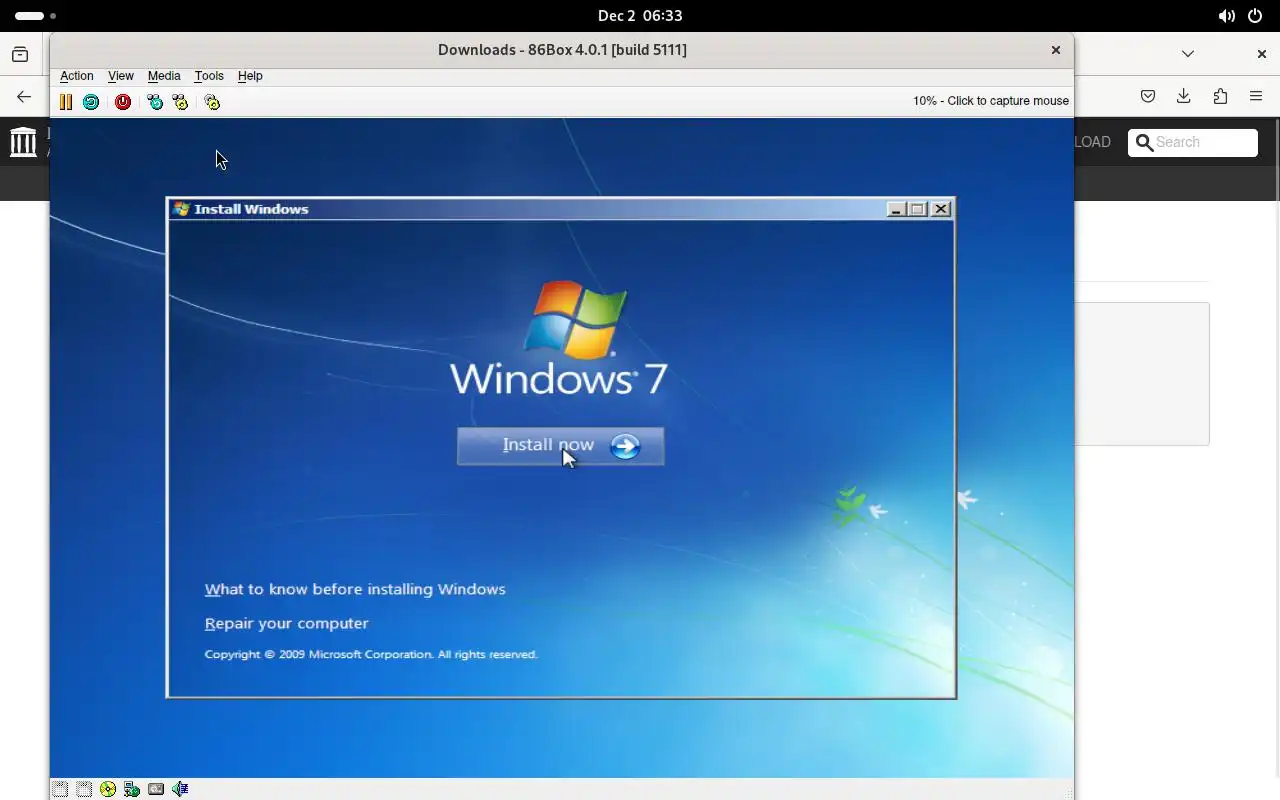Click the Install Windows title bar icon
The height and width of the screenshot is (800, 1280).
pyautogui.click(x=181, y=209)
